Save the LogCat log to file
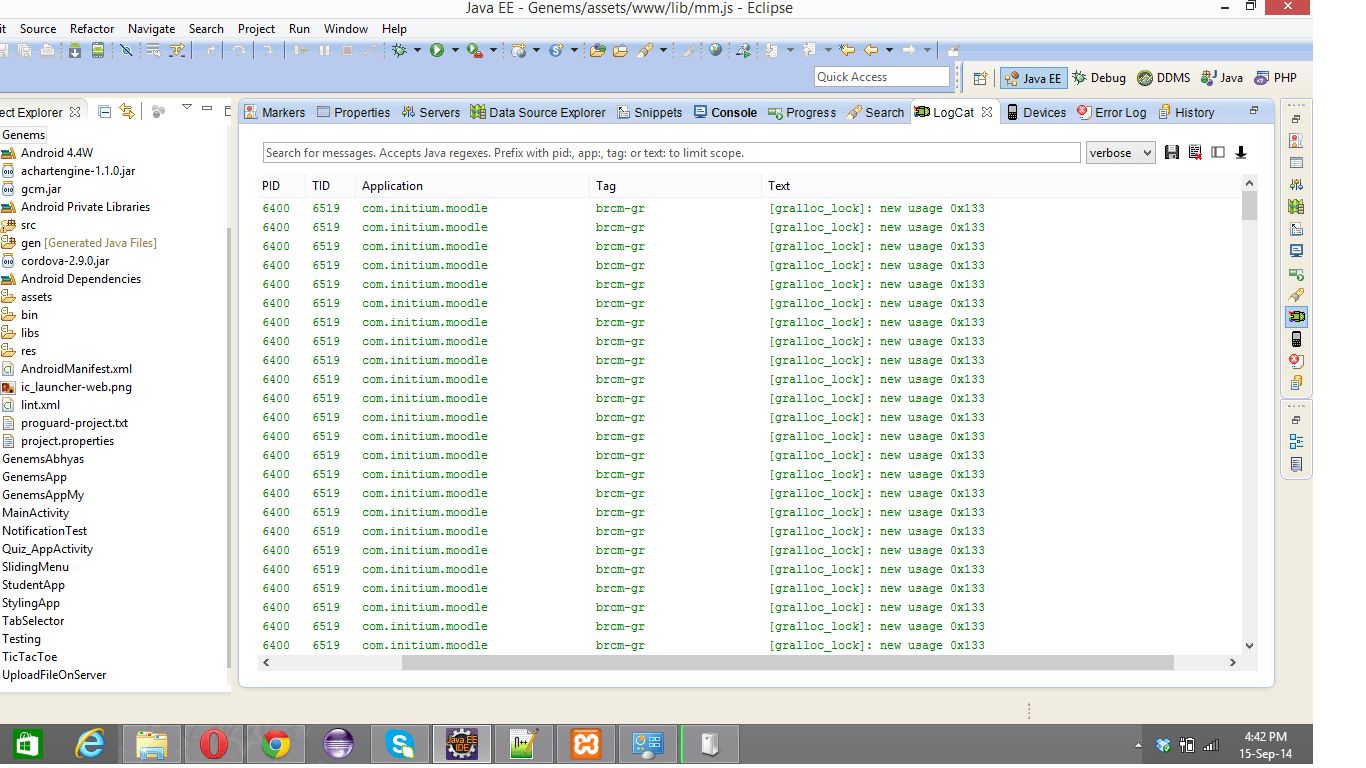Screen dimensions: 1366x768 click(1172, 152)
